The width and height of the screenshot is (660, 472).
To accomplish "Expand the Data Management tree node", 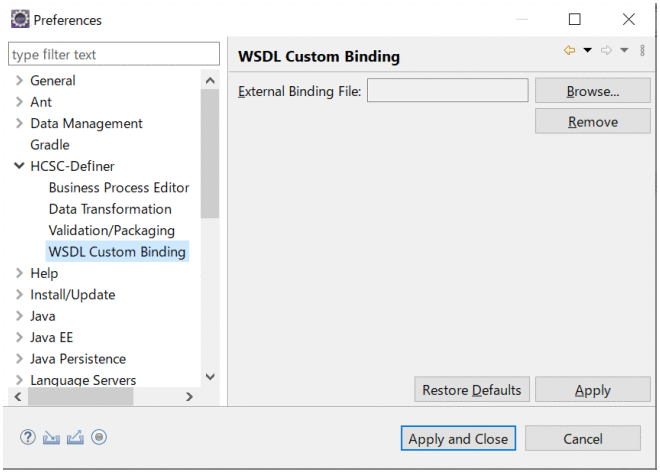I will [19, 124].
